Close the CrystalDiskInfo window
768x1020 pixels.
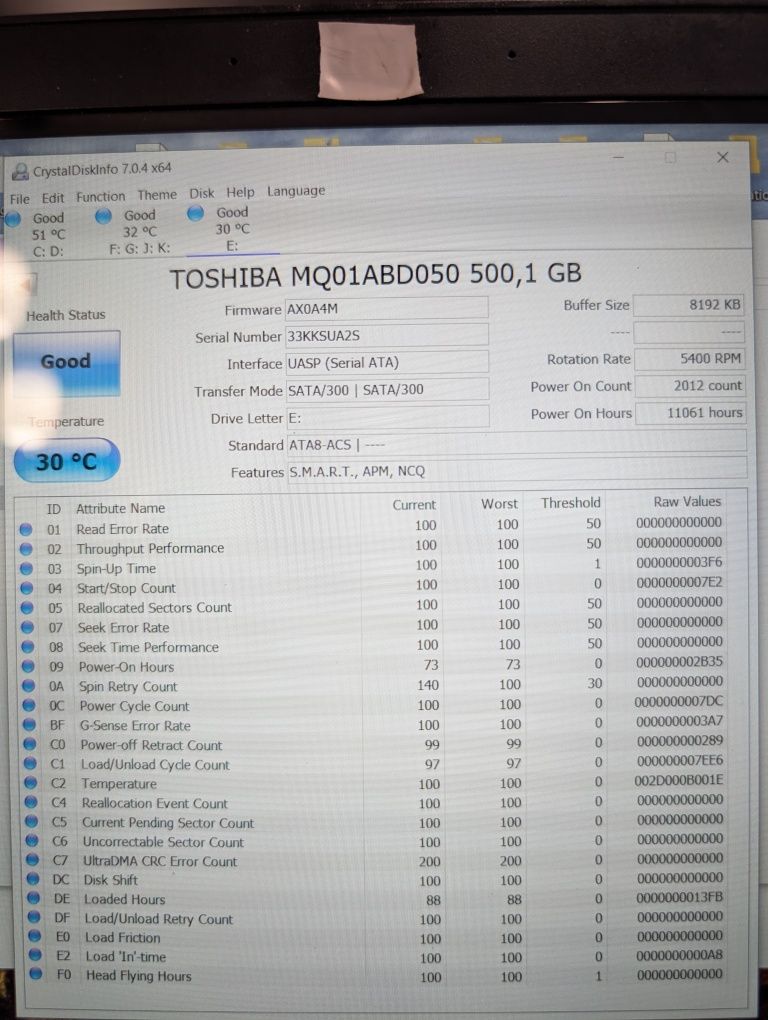click(x=722, y=157)
